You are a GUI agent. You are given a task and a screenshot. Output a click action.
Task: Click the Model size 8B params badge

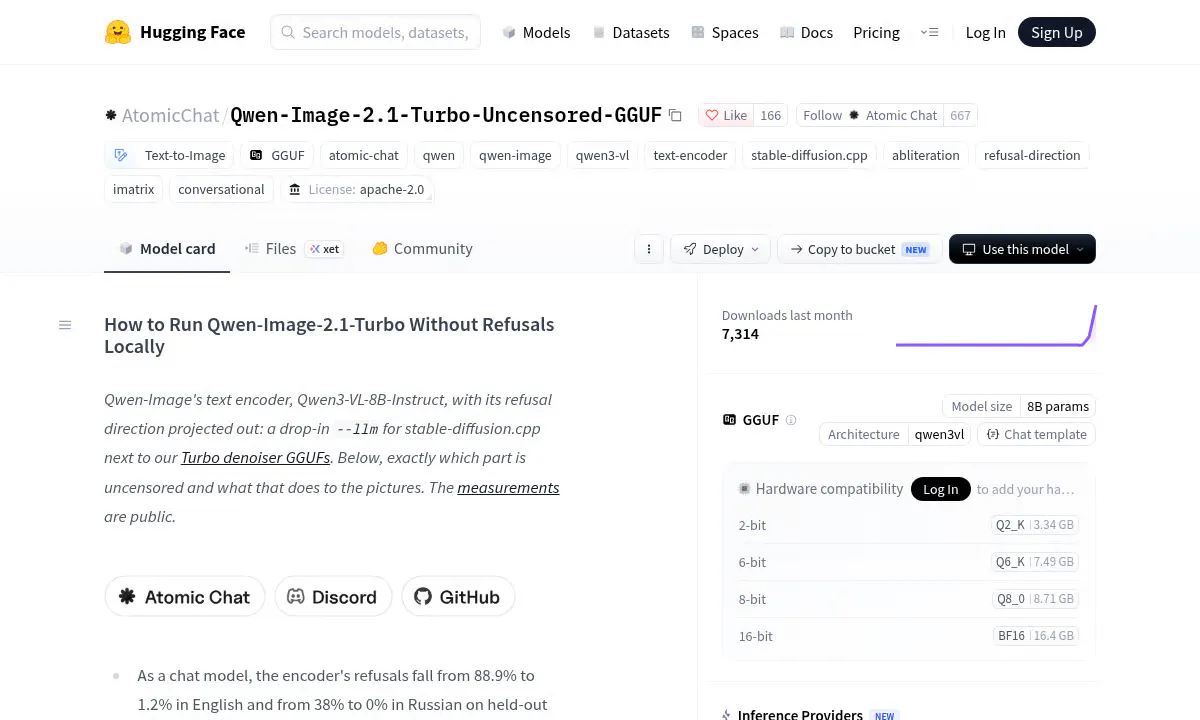click(1019, 406)
